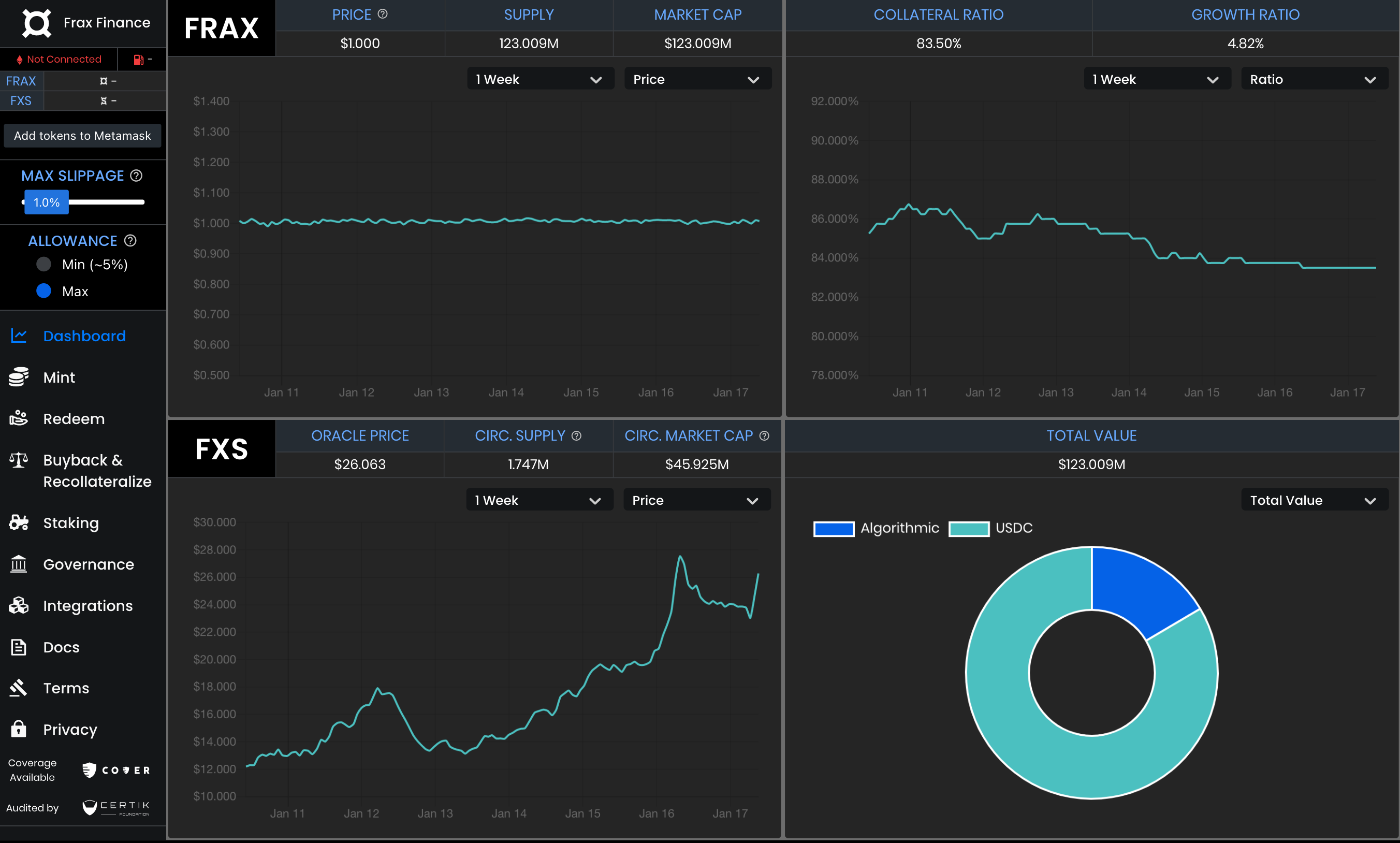Viewport: 1400px width, 843px height.
Task: Click the Buyback & Recollateralize icon
Action: [19, 460]
